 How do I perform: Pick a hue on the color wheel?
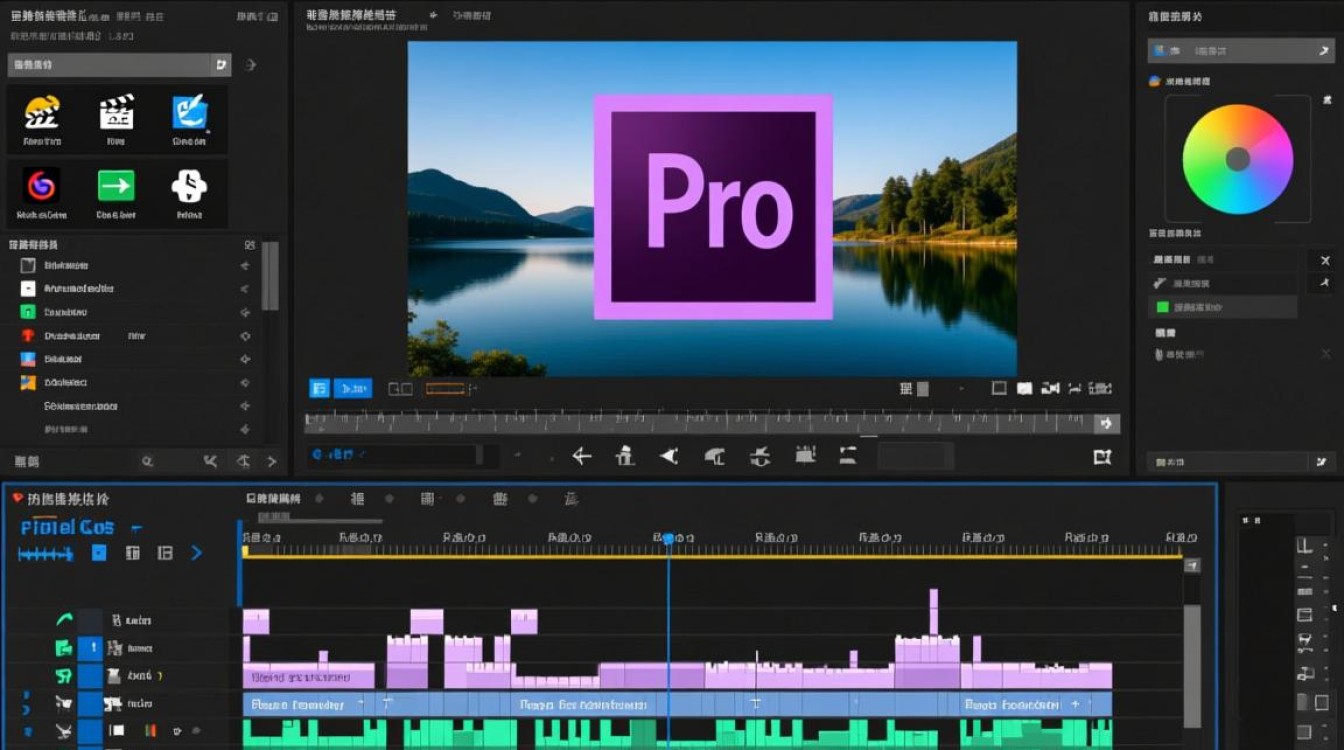click(1238, 158)
